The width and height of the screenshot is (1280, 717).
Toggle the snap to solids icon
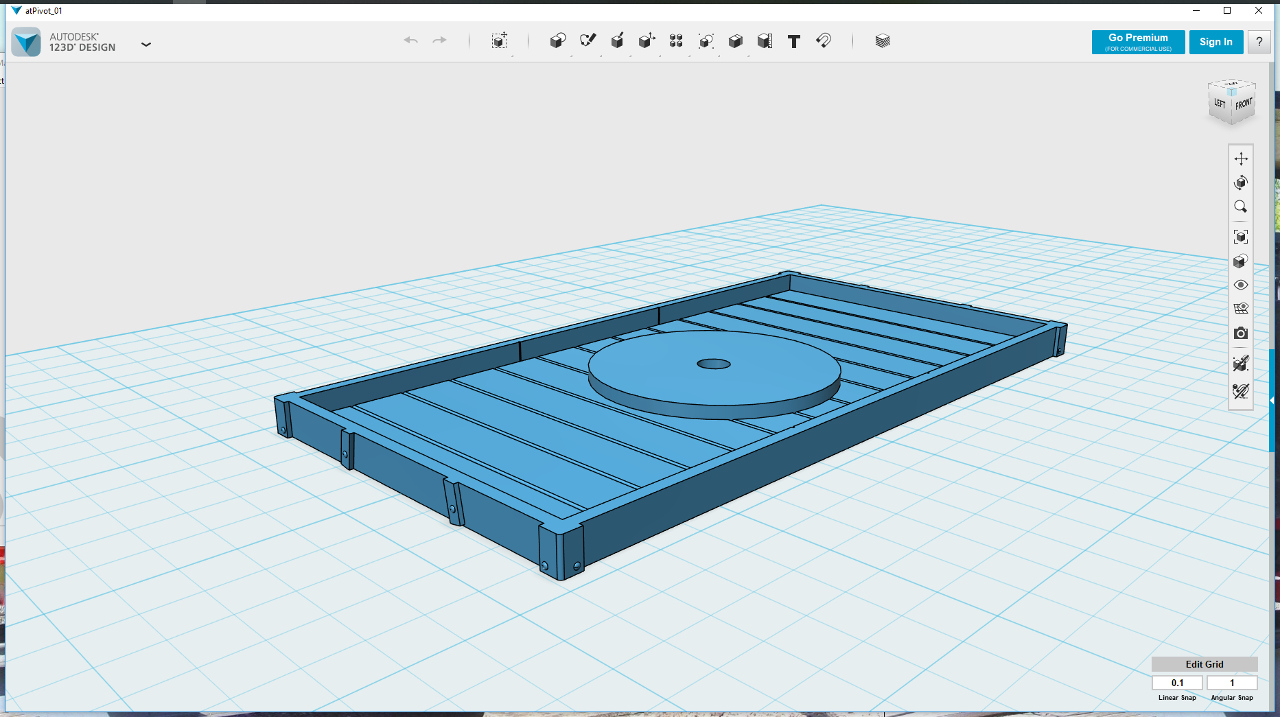tap(1241, 363)
